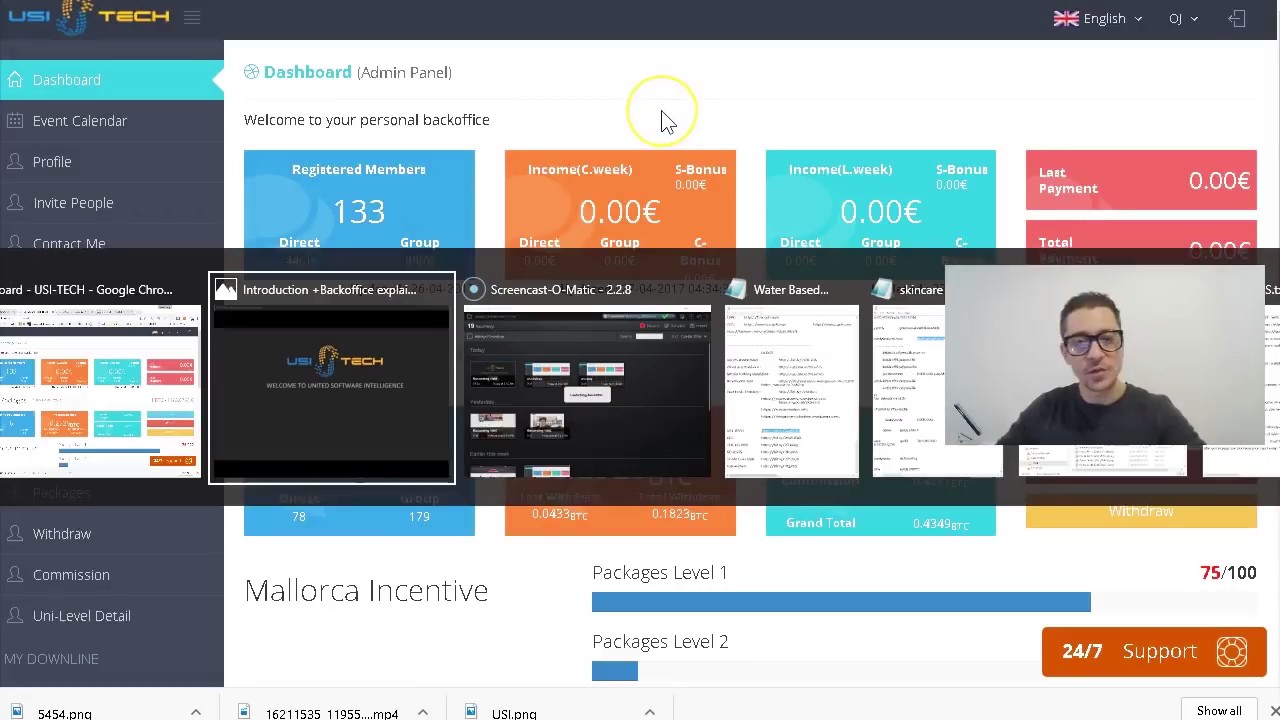
Task: Click the group count 179
Action: [419, 516]
